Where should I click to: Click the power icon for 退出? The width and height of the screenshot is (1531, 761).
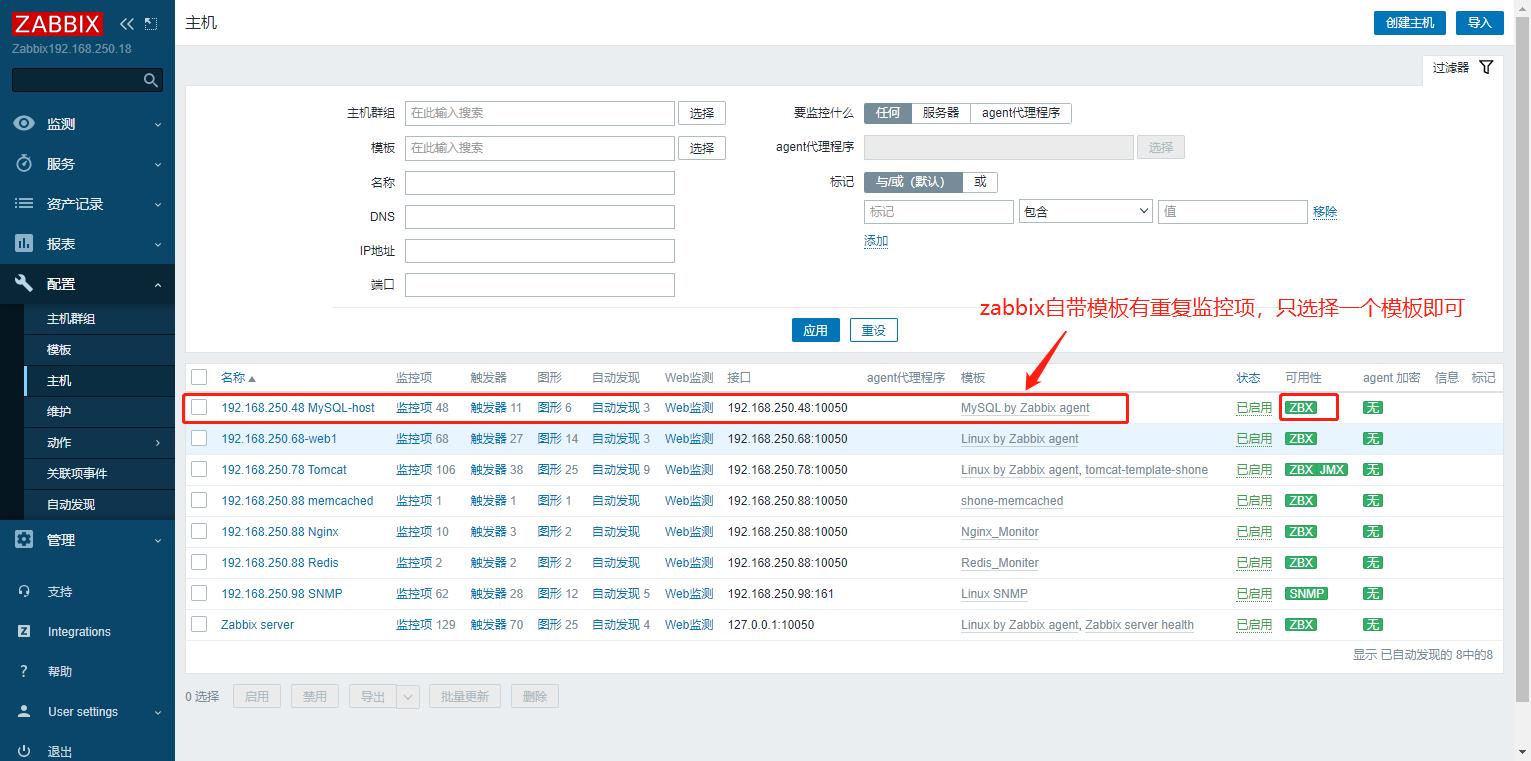click(24, 751)
